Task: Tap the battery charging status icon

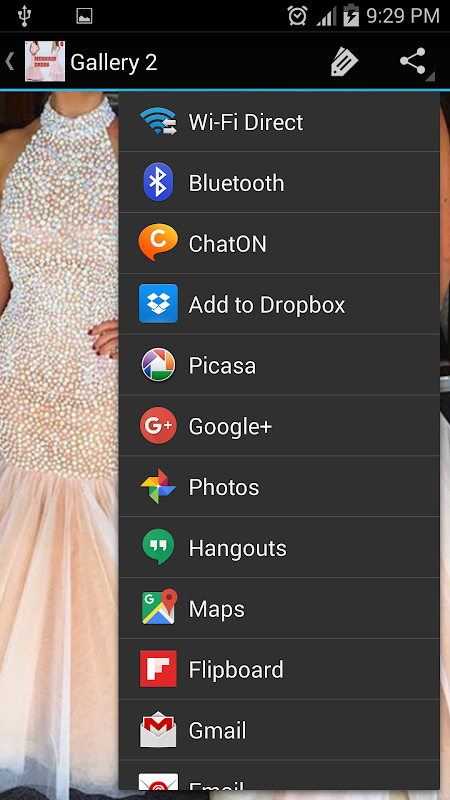Action: point(352,15)
